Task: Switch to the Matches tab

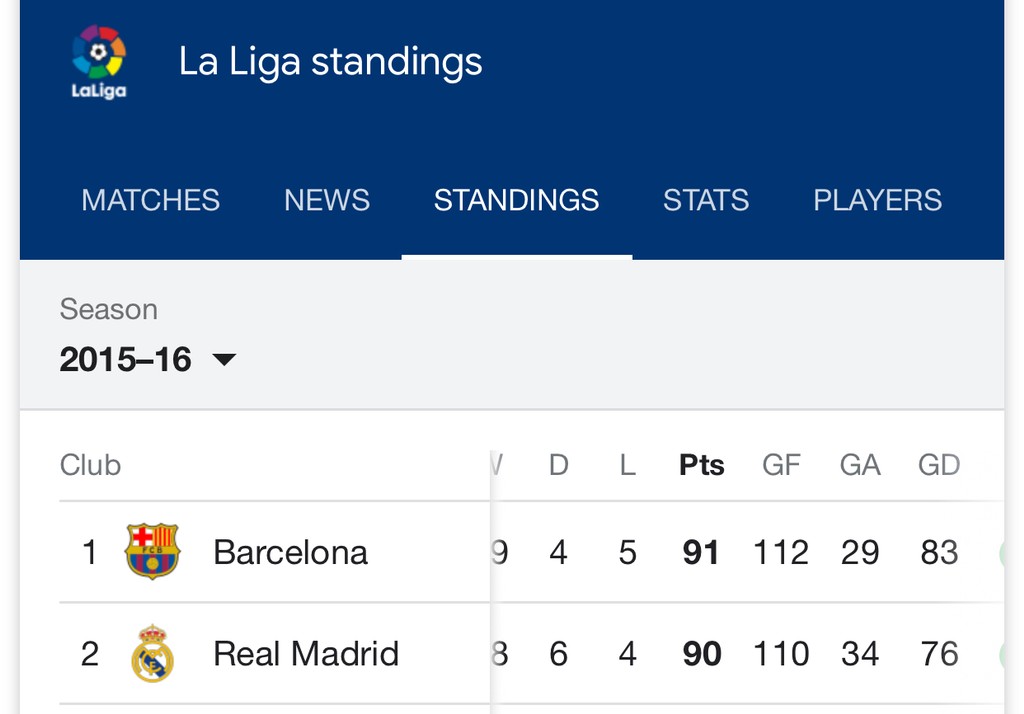Action: pyautogui.click(x=150, y=200)
